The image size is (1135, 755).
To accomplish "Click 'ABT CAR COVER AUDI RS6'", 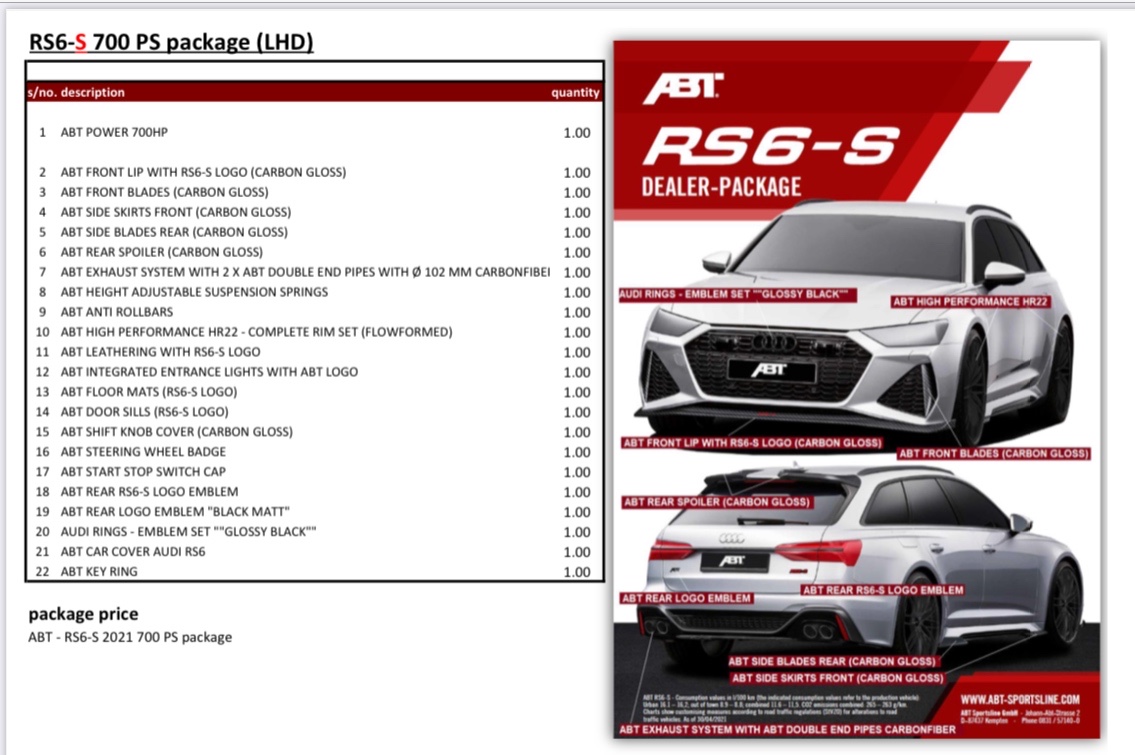I will (133, 552).
